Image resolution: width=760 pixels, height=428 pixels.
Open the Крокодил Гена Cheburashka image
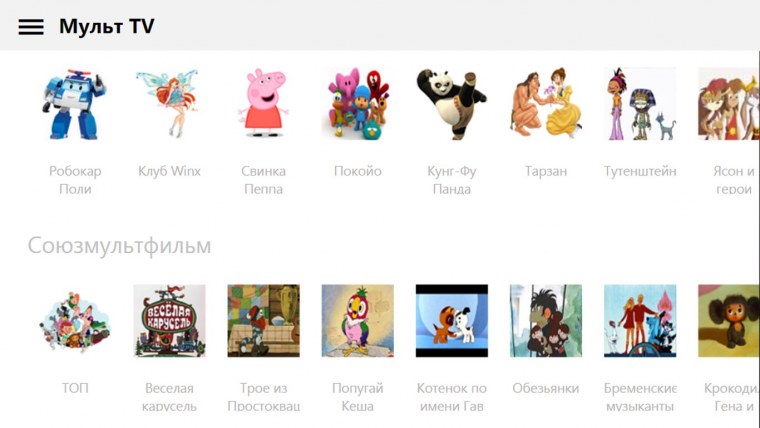728,321
